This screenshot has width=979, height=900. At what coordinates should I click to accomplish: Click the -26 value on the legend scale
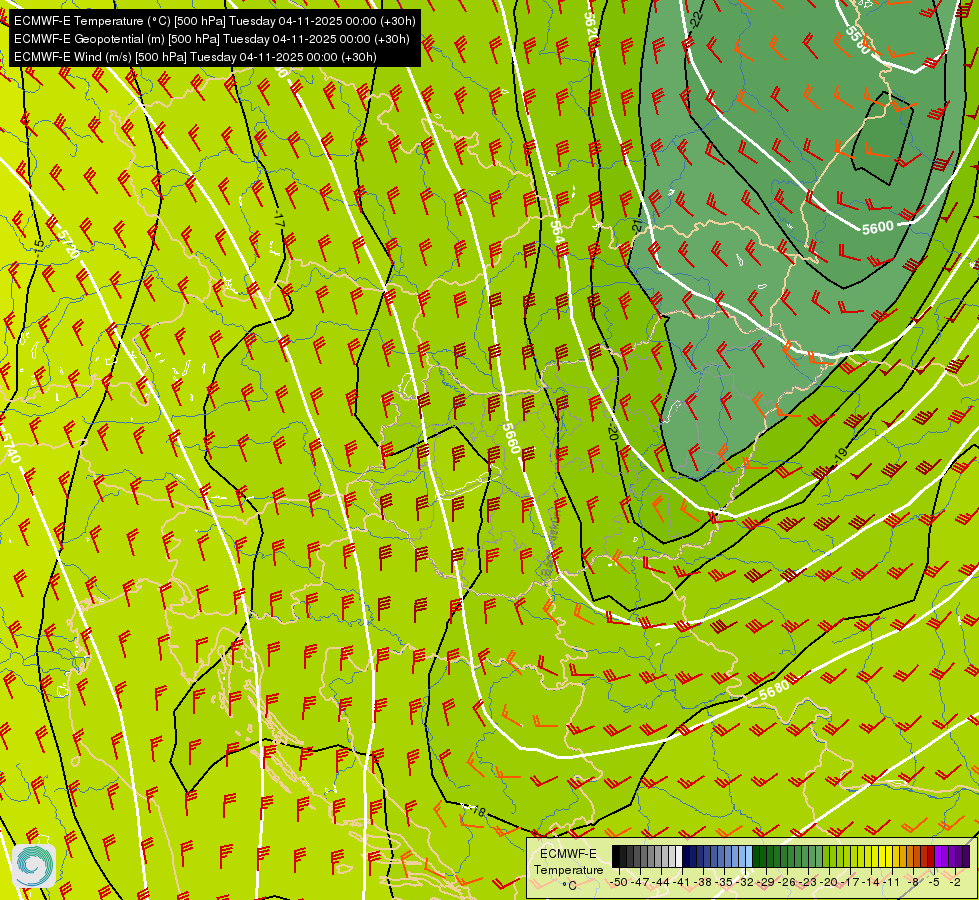pyautogui.click(x=787, y=882)
